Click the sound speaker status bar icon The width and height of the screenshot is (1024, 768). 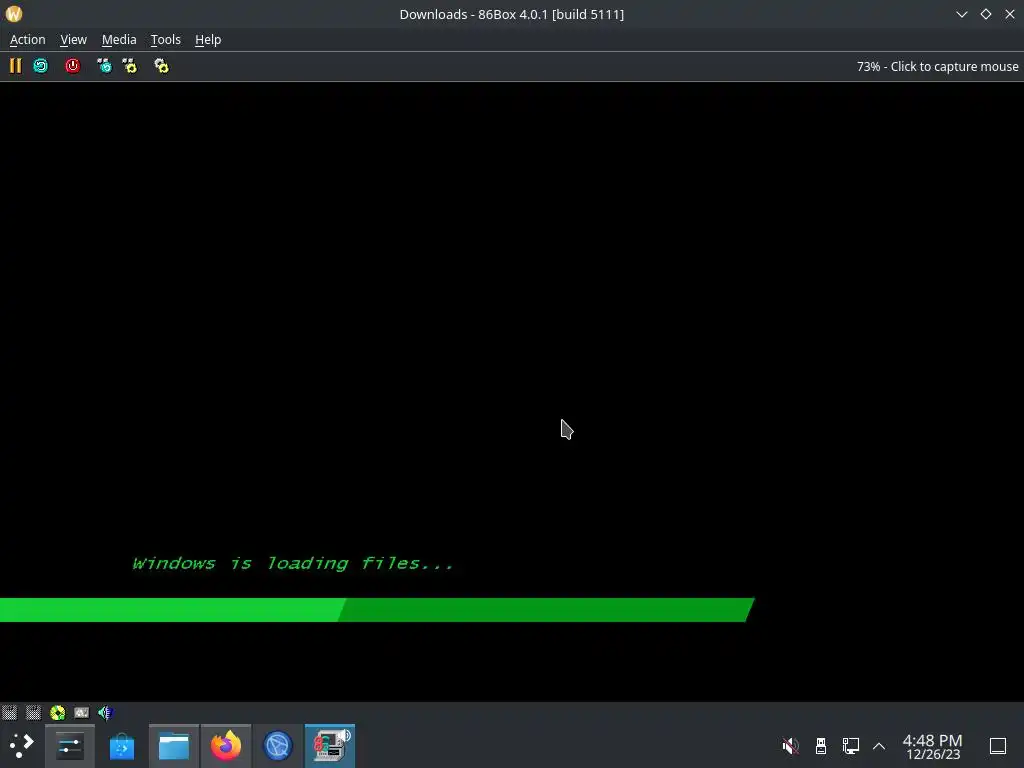click(x=105, y=712)
